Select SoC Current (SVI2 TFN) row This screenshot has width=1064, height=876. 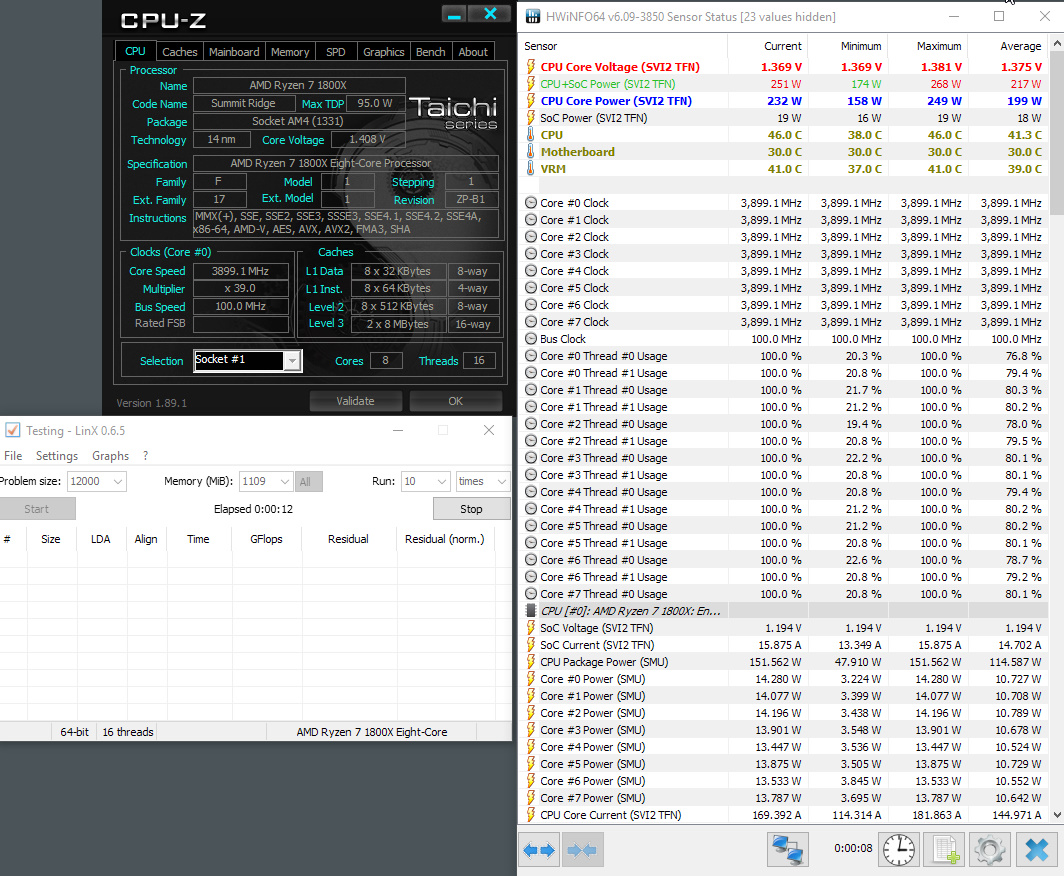(x=784, y=645)
